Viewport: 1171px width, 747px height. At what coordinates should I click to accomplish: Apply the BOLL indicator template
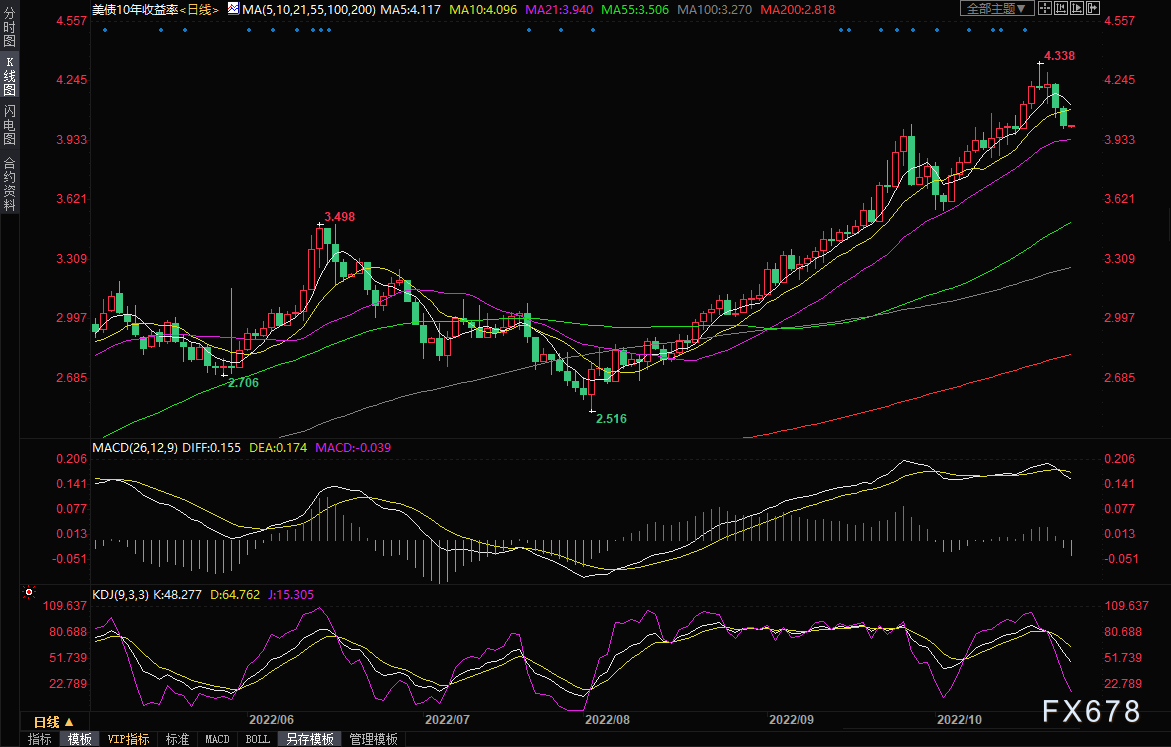tap(257, 739)
